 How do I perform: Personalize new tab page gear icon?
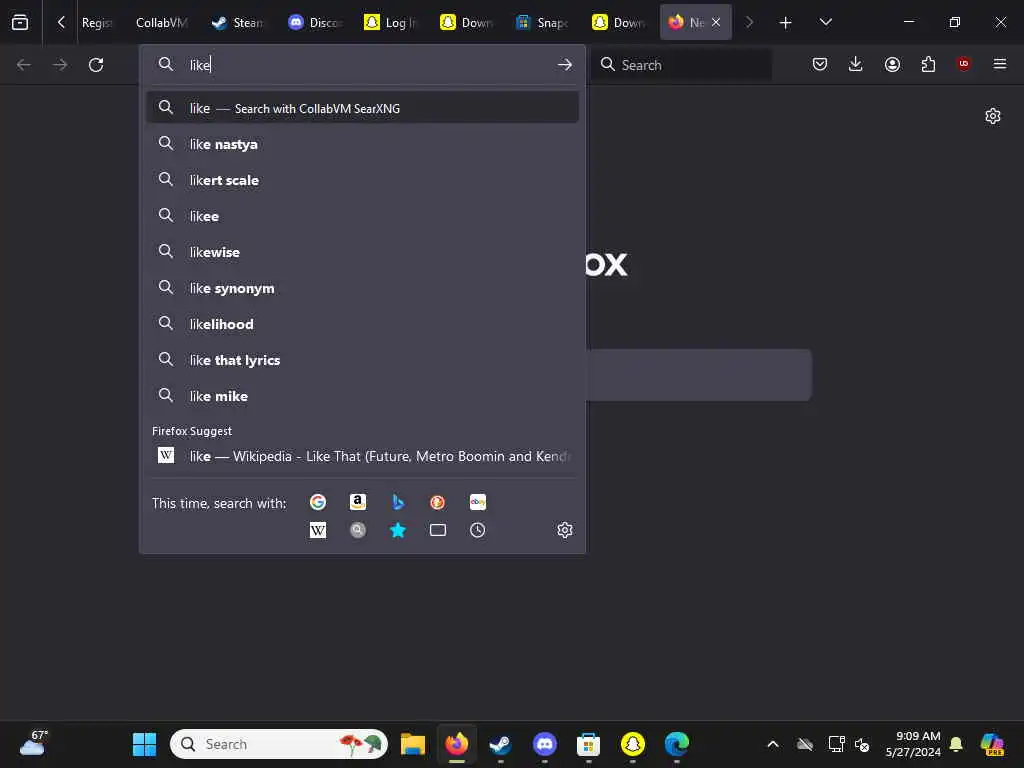(993, 116)
